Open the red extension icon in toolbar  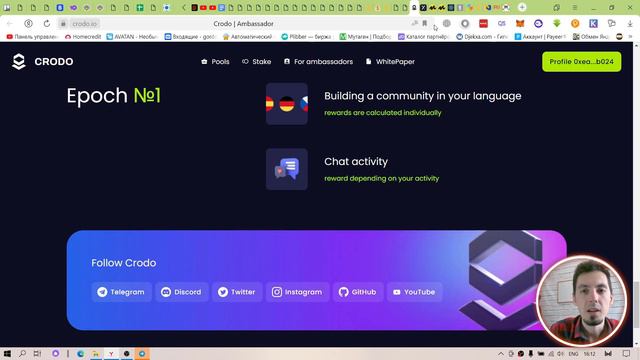[x=483, y=24]
